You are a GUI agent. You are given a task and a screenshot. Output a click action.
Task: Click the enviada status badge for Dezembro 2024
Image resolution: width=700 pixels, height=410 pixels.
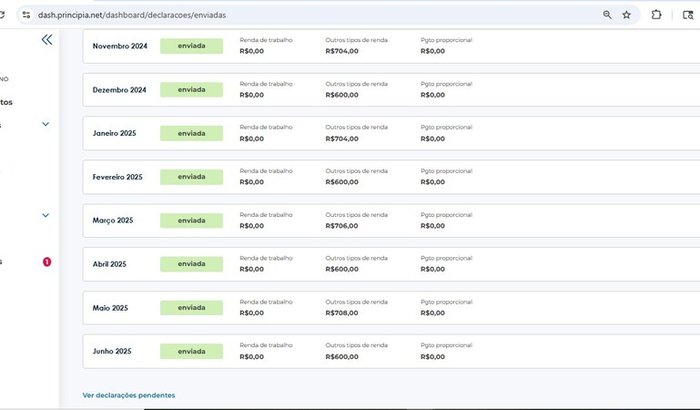(x=192, y=90)
